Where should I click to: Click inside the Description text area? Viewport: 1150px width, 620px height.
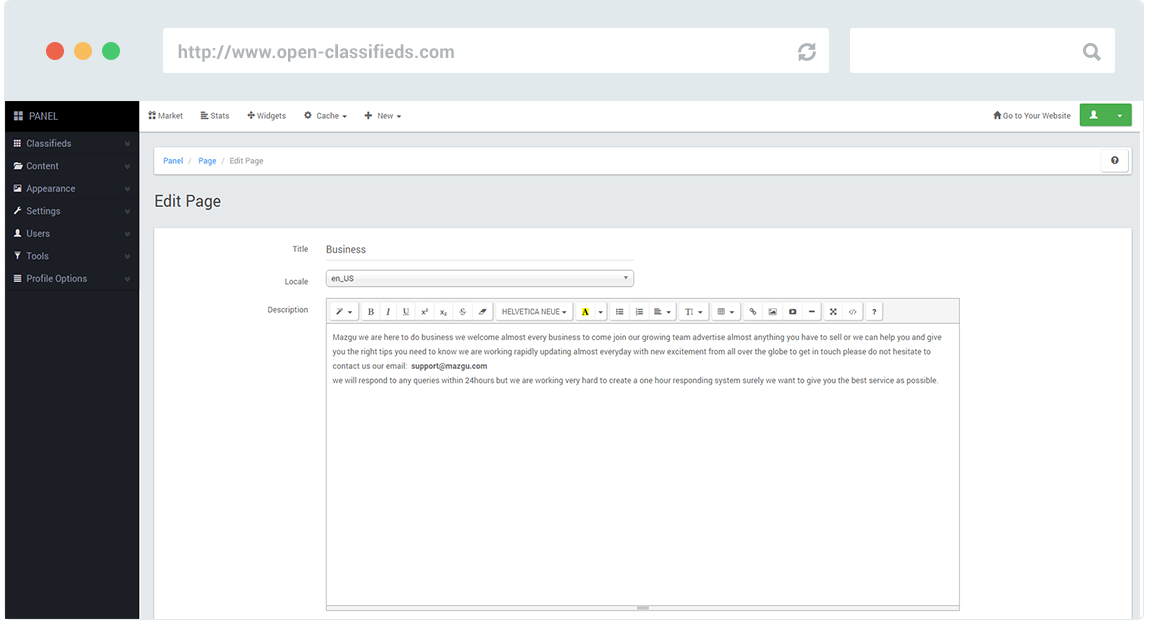pyautogui.click(x=642, y=464)
